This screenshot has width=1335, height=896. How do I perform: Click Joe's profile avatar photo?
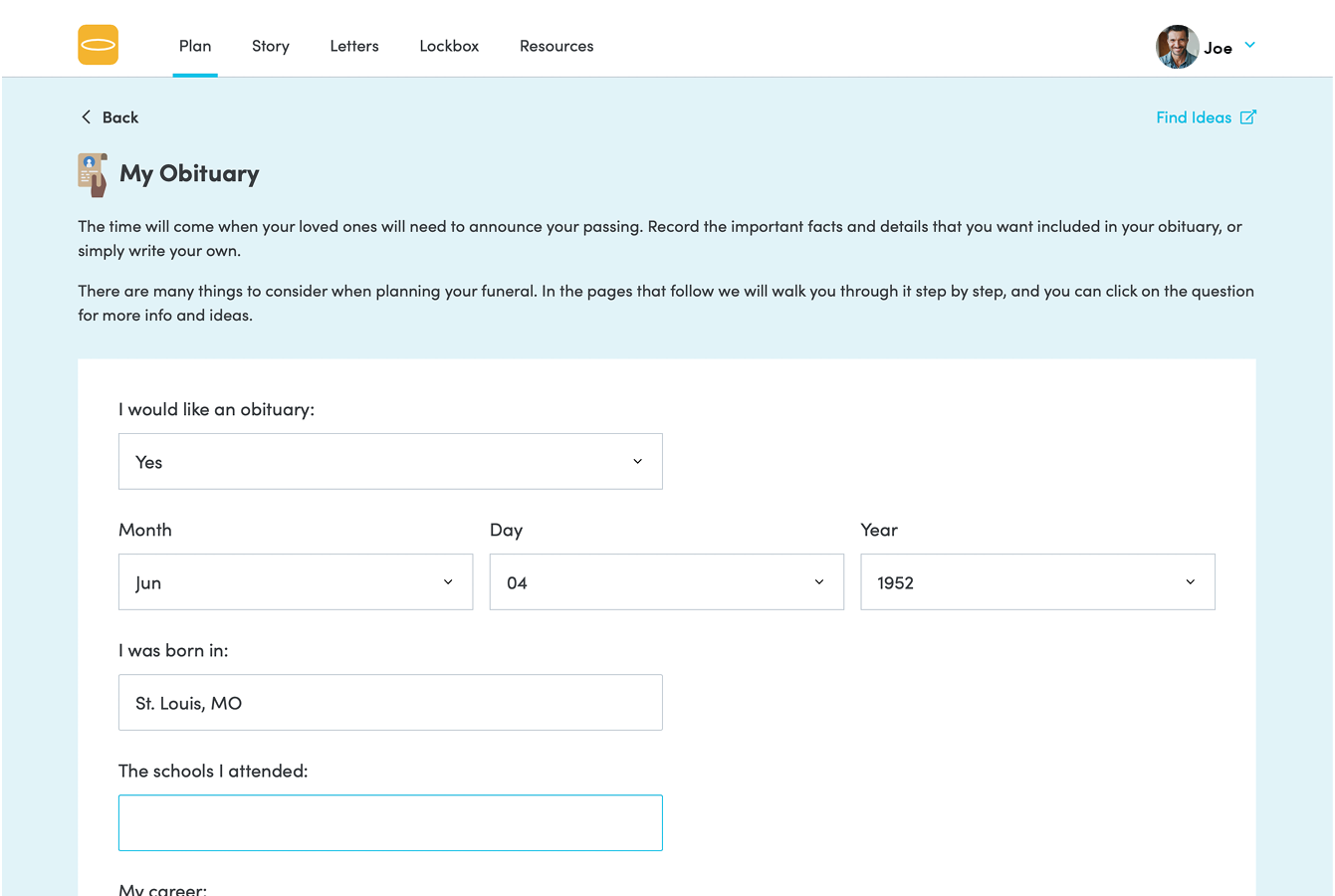(x=1177, y=47)
